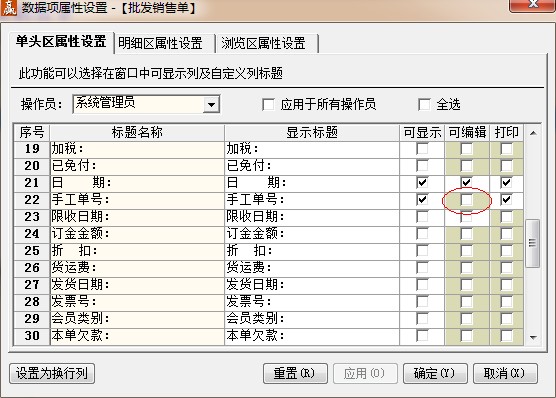The height and width of the screenshot is (398, 556).
Task: Click scroll up arrow of the list
Action: 533,133
